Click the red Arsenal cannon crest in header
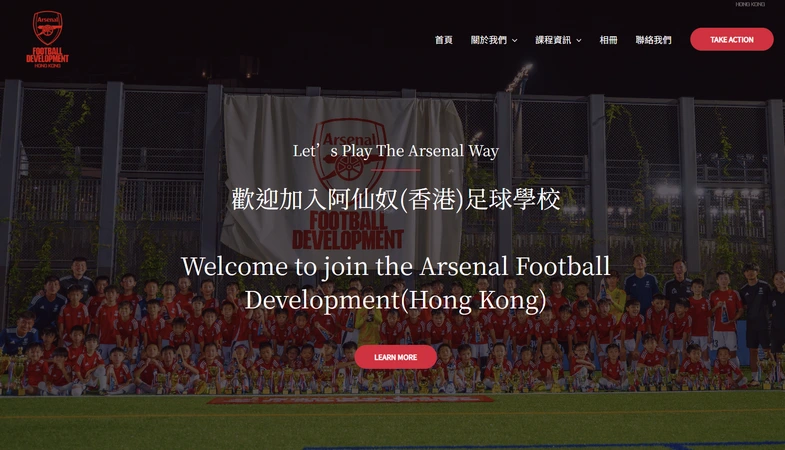 (48, 28)
